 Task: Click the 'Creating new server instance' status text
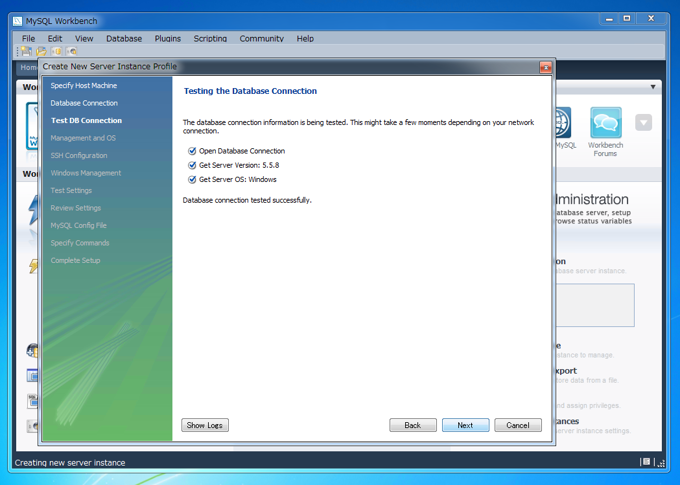70,462
